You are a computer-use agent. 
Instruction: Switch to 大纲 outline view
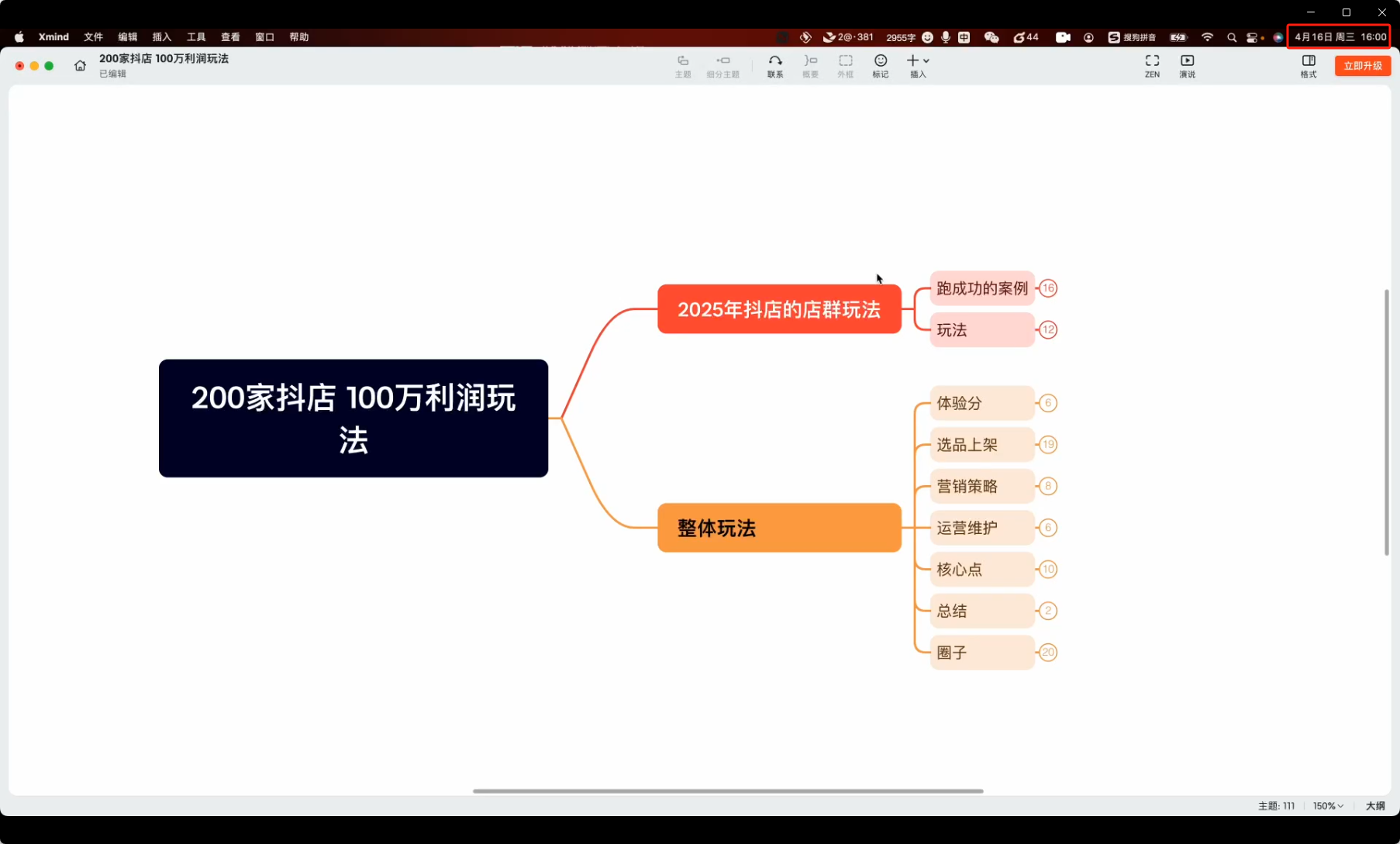(1374, 806)
